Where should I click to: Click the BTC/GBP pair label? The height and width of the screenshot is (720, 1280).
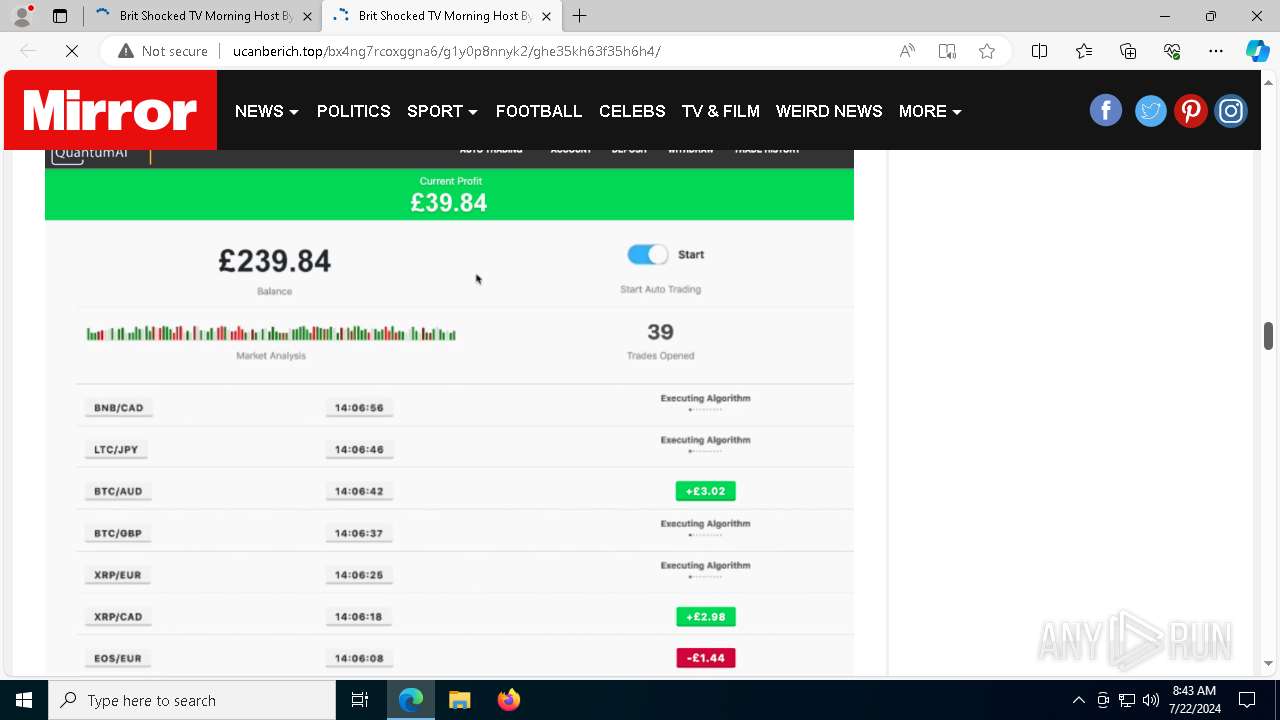pos(118,534)
